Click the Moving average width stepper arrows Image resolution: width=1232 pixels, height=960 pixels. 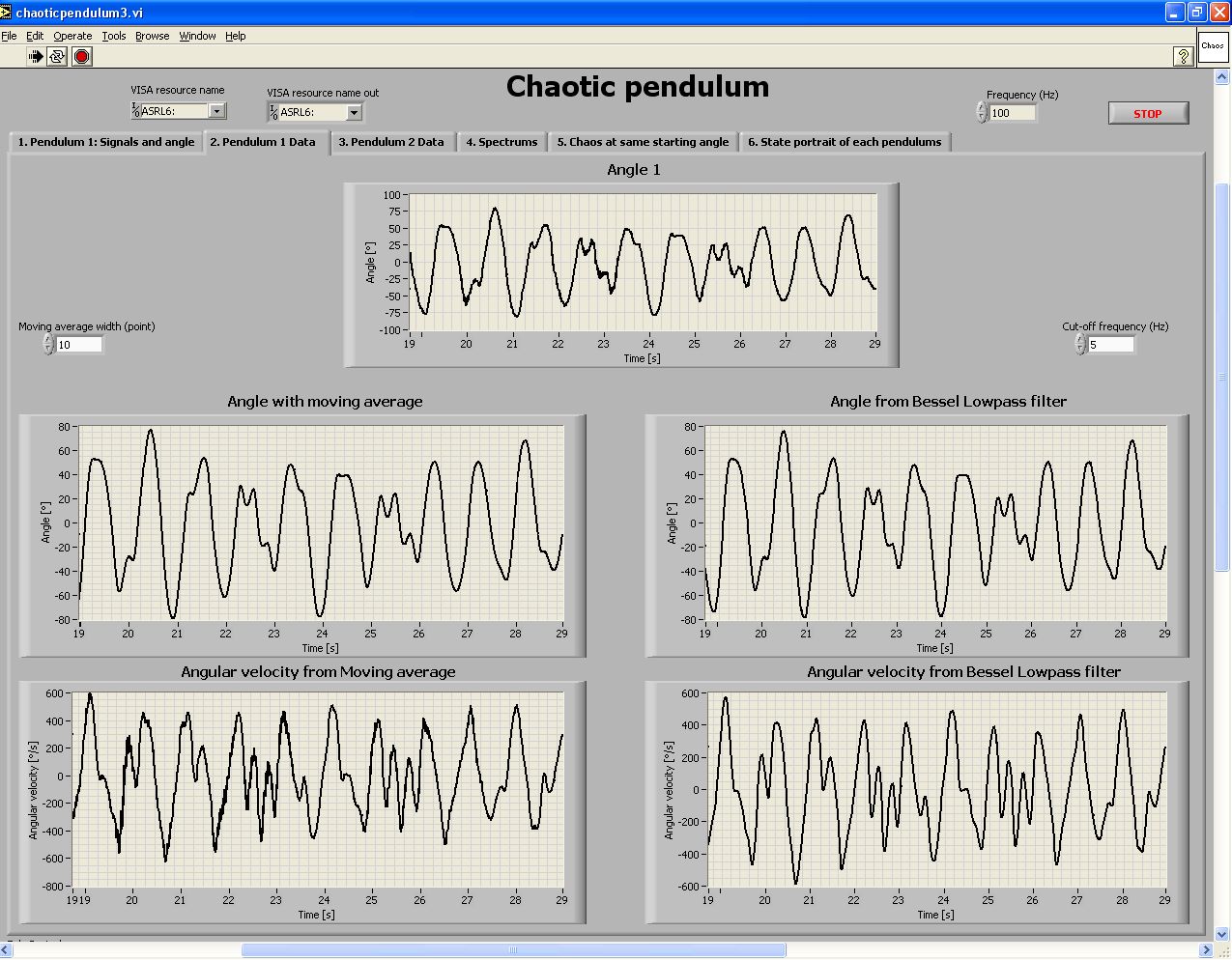coord(48,345)
